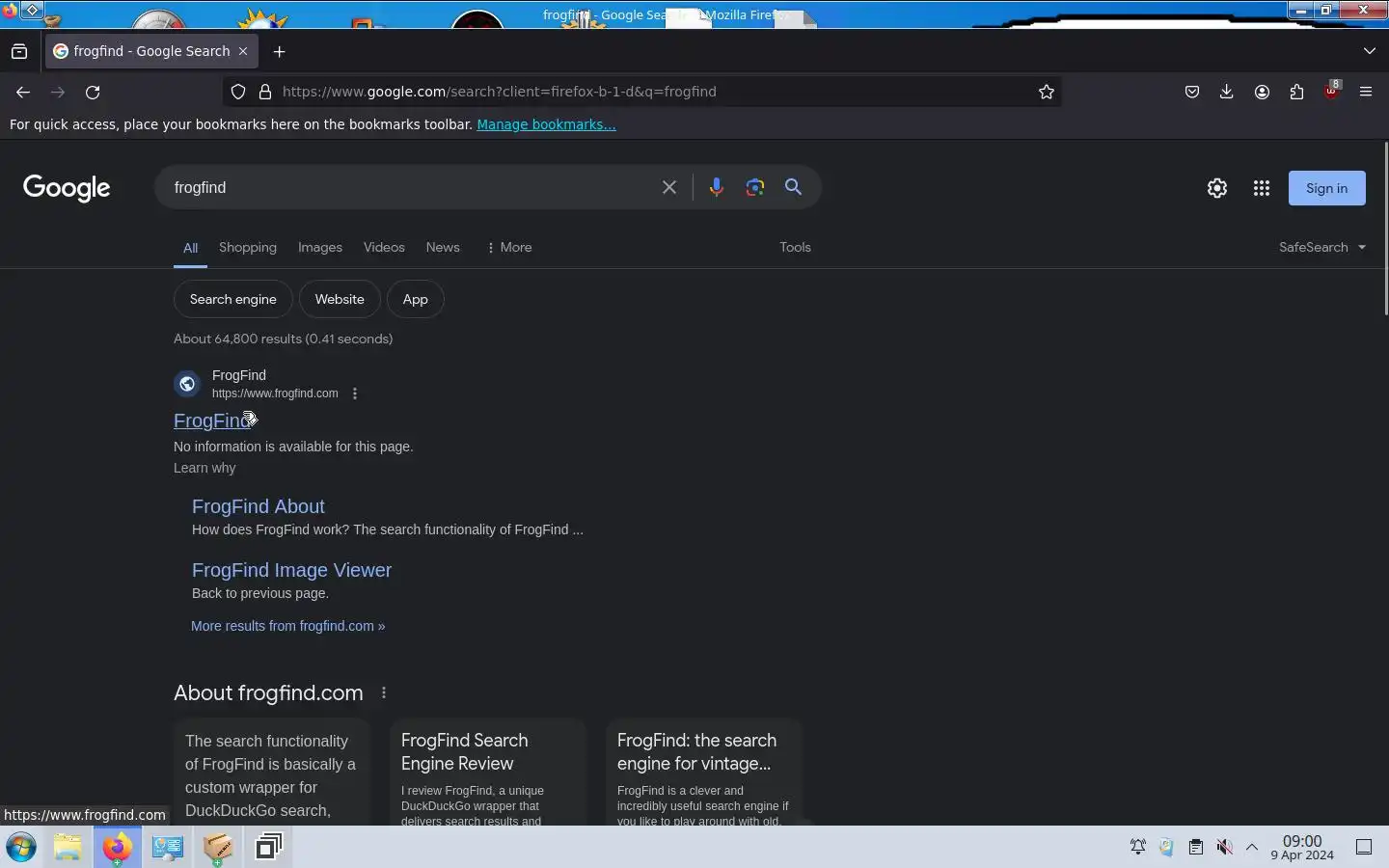Open about this result dots for FrogFind
This screenshot has height=868, width=1389.
[x=355, y=393]
